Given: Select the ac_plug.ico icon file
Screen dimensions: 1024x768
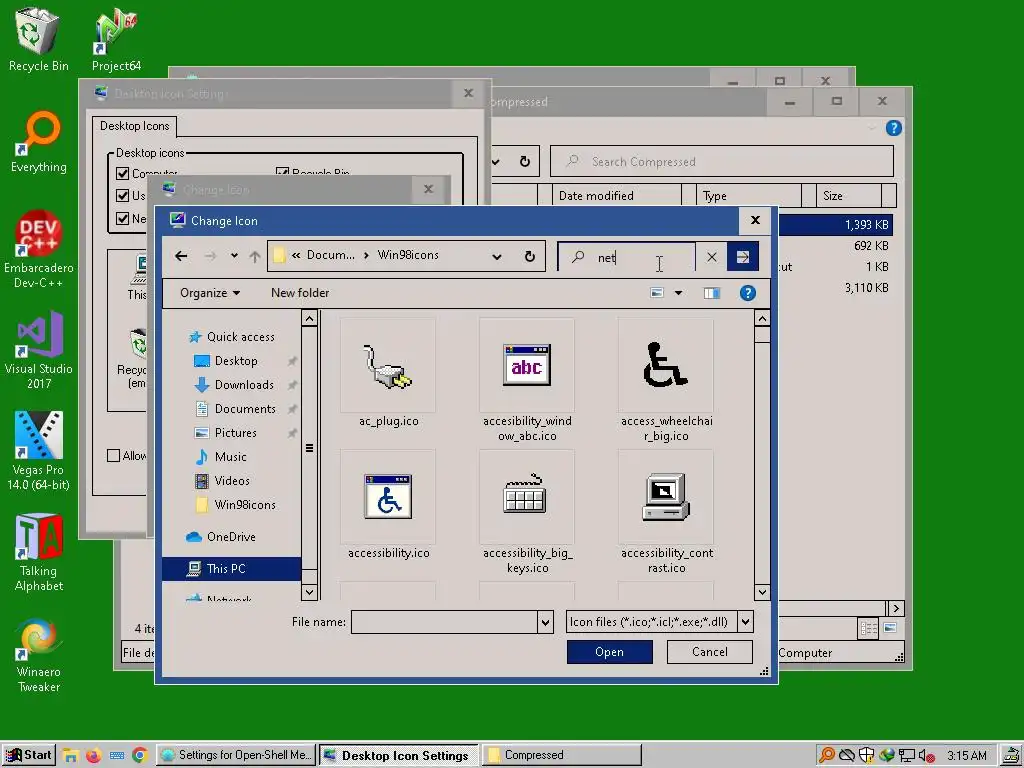Looking at the screenshot, I should 388,374.
